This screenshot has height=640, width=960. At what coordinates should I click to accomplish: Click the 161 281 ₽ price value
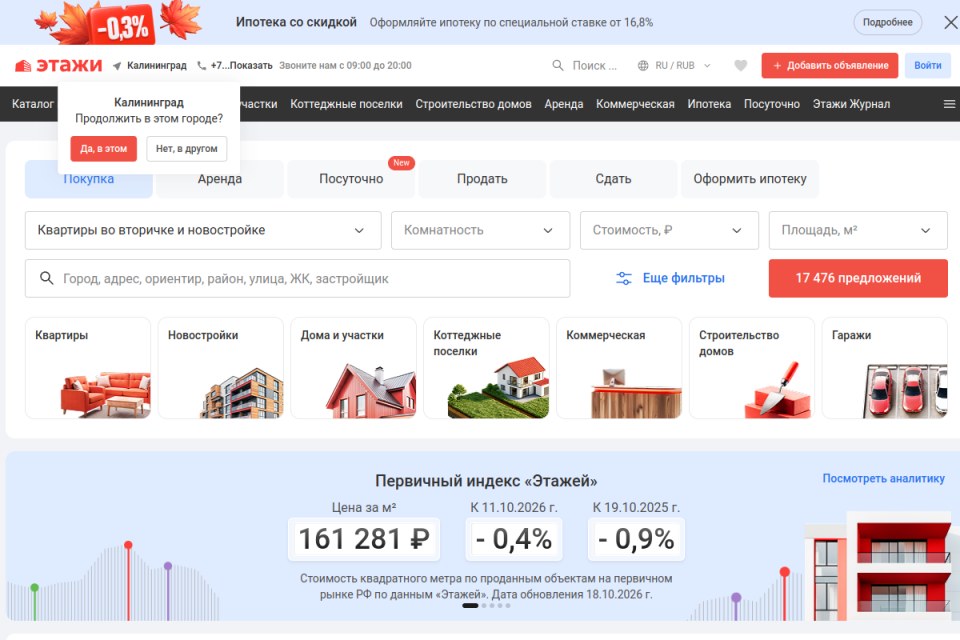364,539
